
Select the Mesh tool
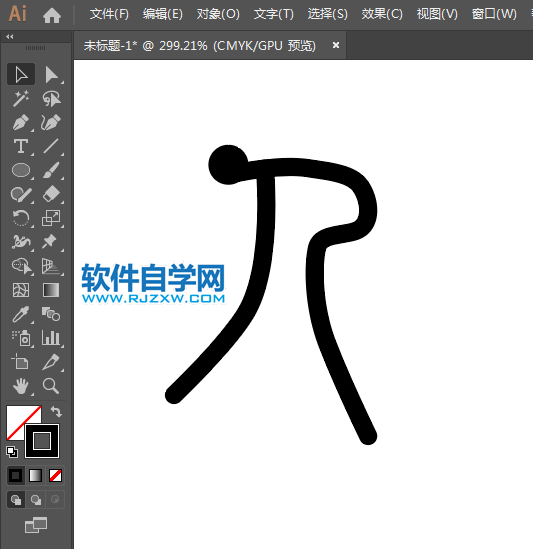coord(21,290)
